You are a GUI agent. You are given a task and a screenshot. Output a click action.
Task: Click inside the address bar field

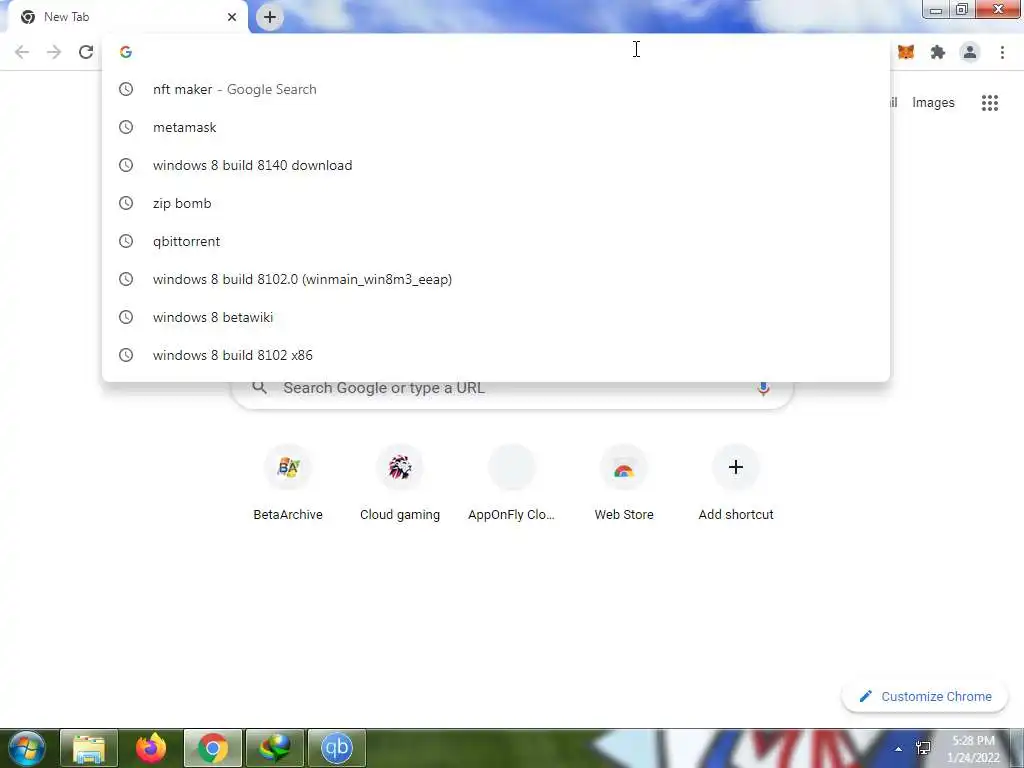[x=496, y=52]
